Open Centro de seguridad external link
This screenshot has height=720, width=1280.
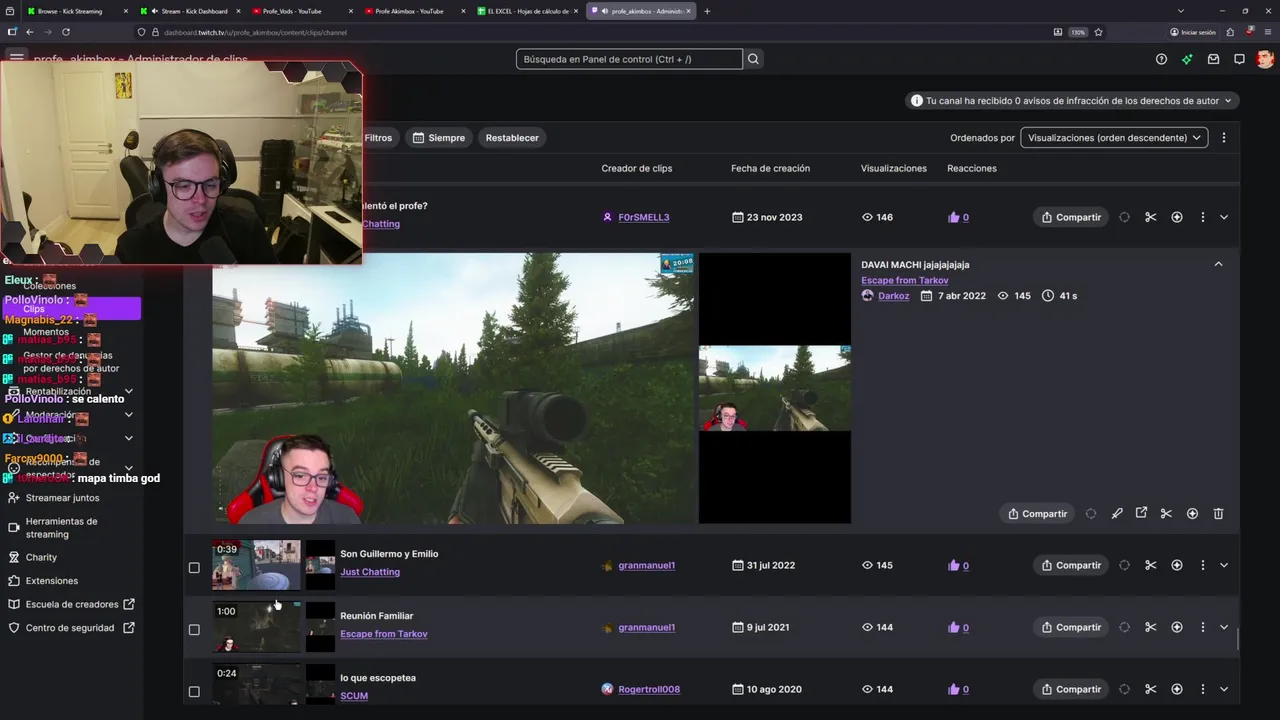click(70, 628)
